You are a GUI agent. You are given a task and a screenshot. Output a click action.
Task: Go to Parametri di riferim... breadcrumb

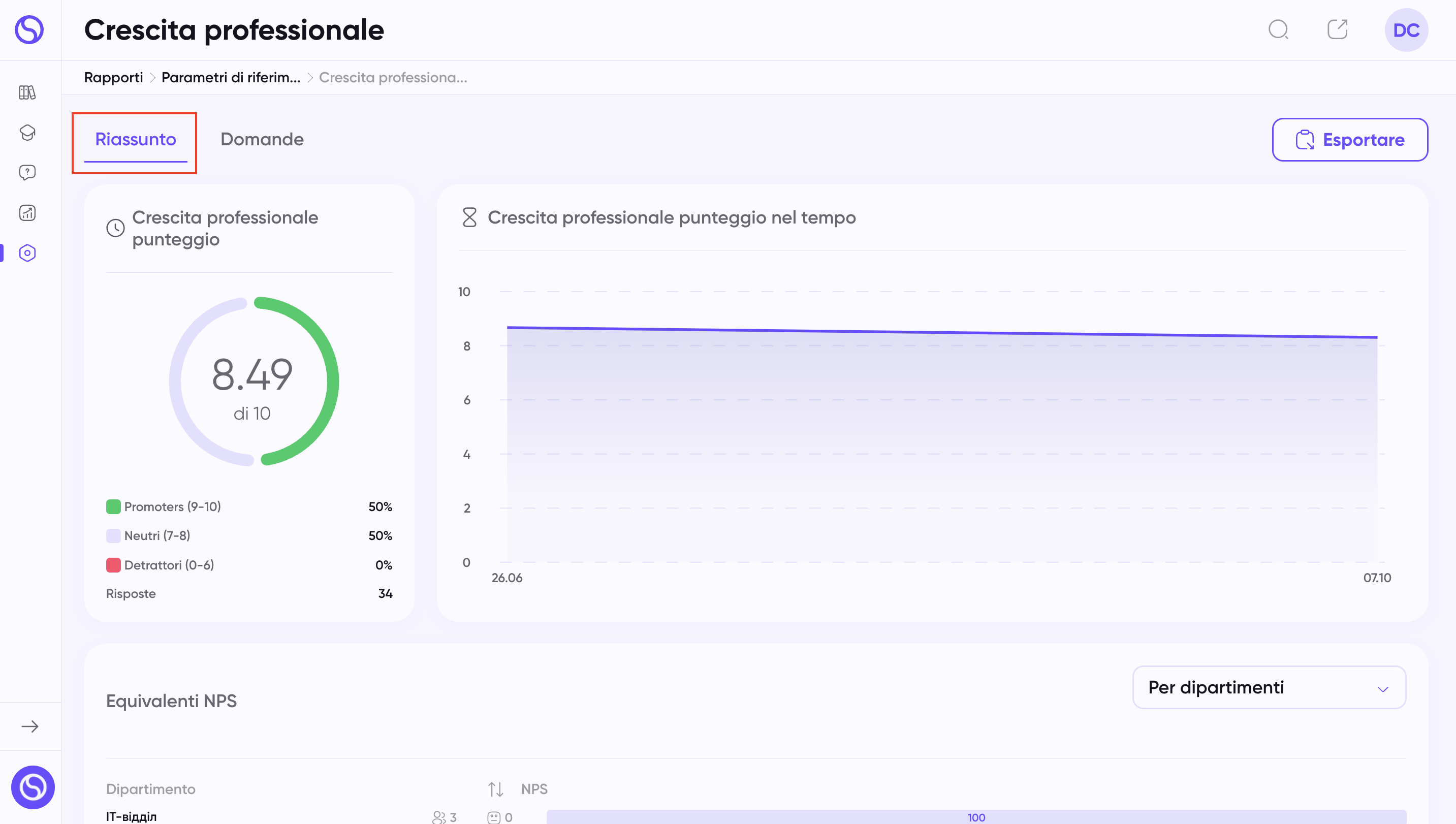coord(231,78)
